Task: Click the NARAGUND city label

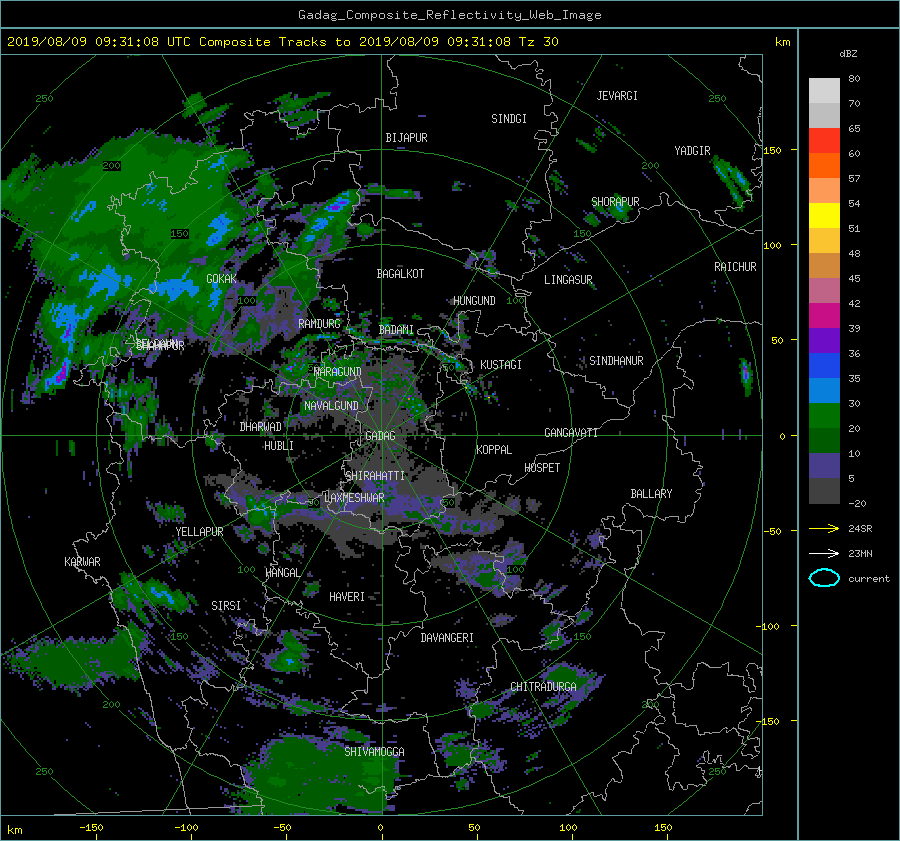Action: (x=338, y=371)
